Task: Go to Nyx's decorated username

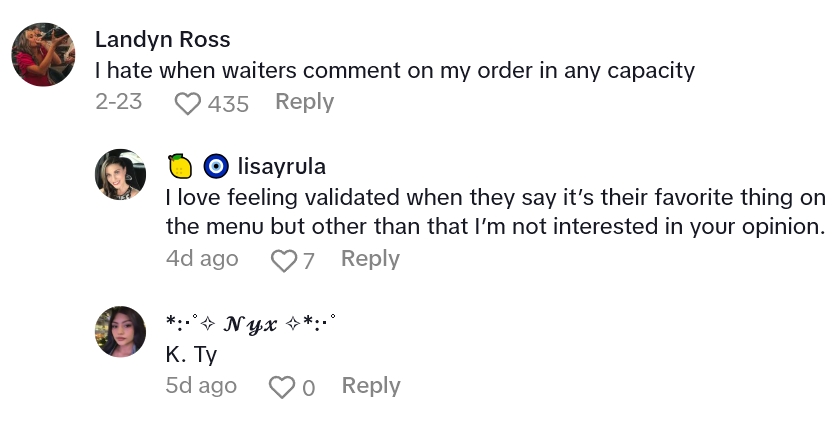Action: pyautogui.click(x=251, y=323)
